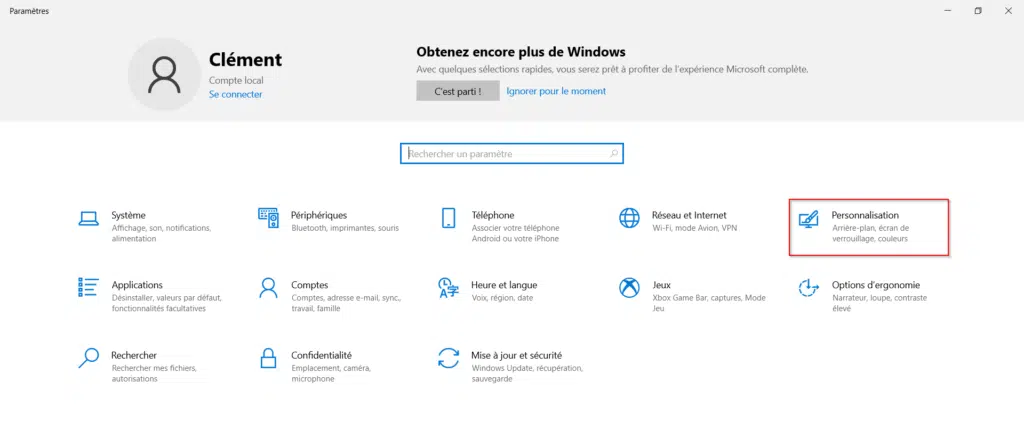Click the Mise à jour et sécurité heading
1024x430 pixels.
pyautogui.click(x=517, y=356)
